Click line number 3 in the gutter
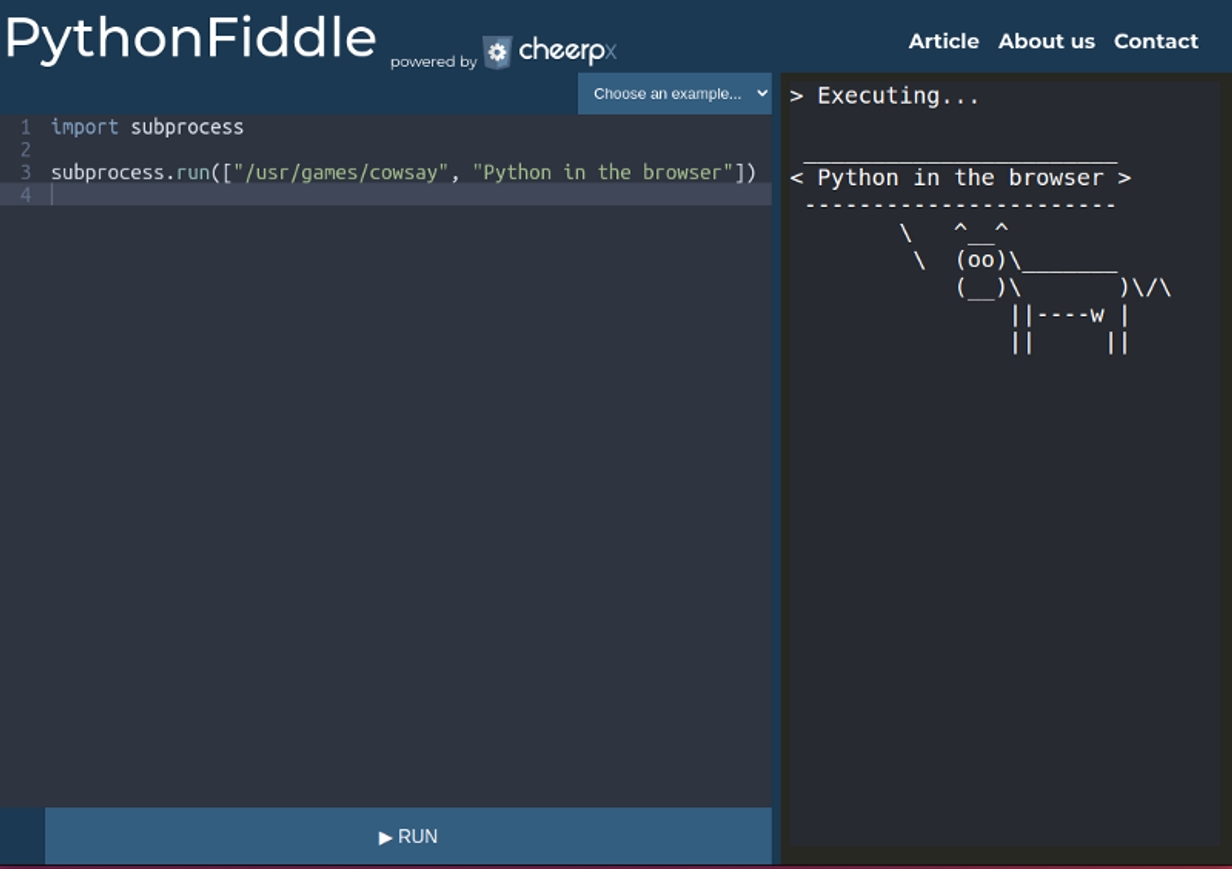The image size is (1232, 869). point(26,172)
